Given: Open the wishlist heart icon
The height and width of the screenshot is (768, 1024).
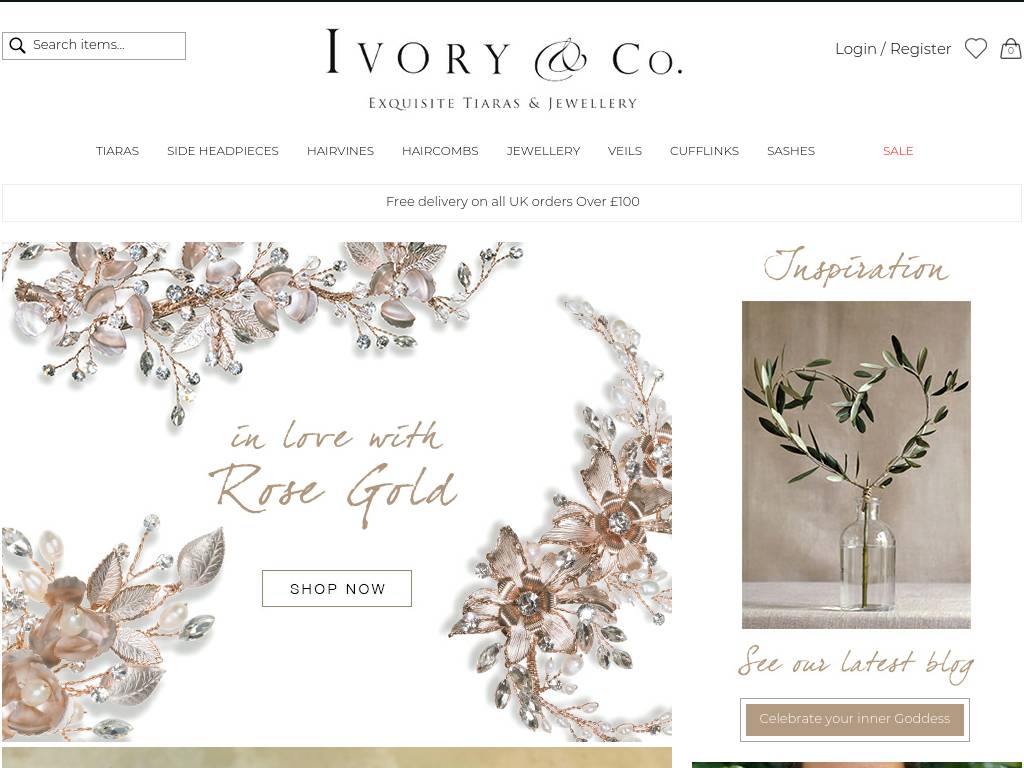Looking at the screenshot, I should coord(976,48).
